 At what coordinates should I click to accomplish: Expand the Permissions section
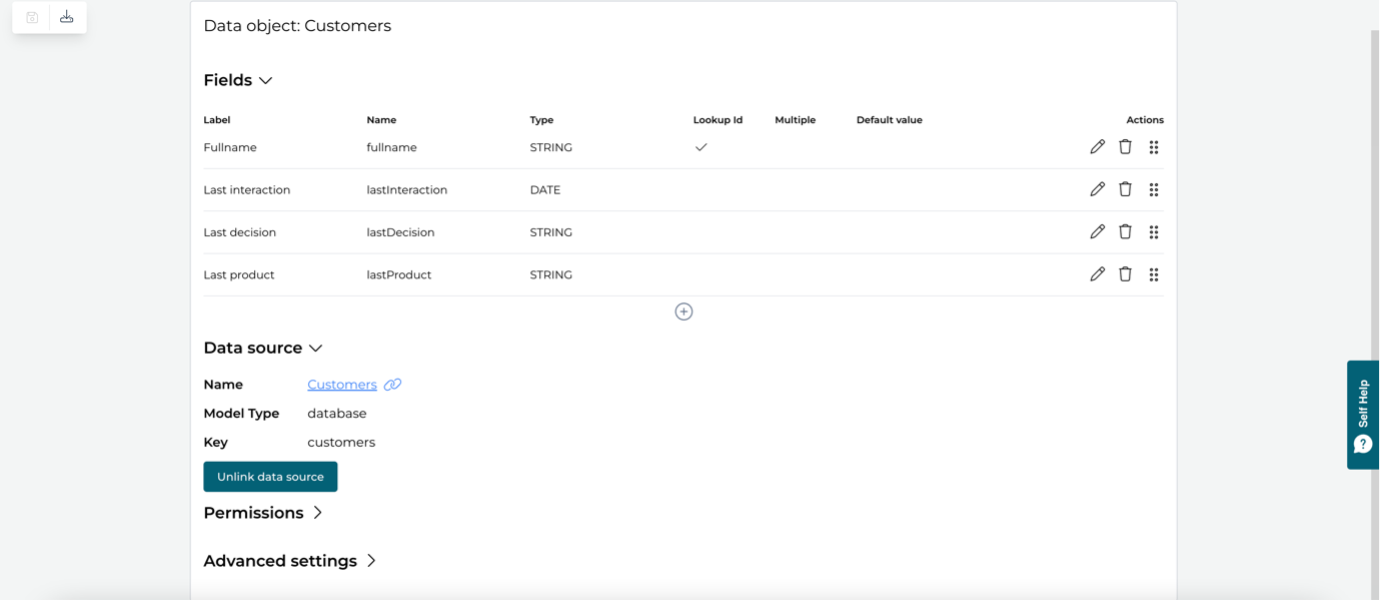pyautogui.click(x=318, y=512)
